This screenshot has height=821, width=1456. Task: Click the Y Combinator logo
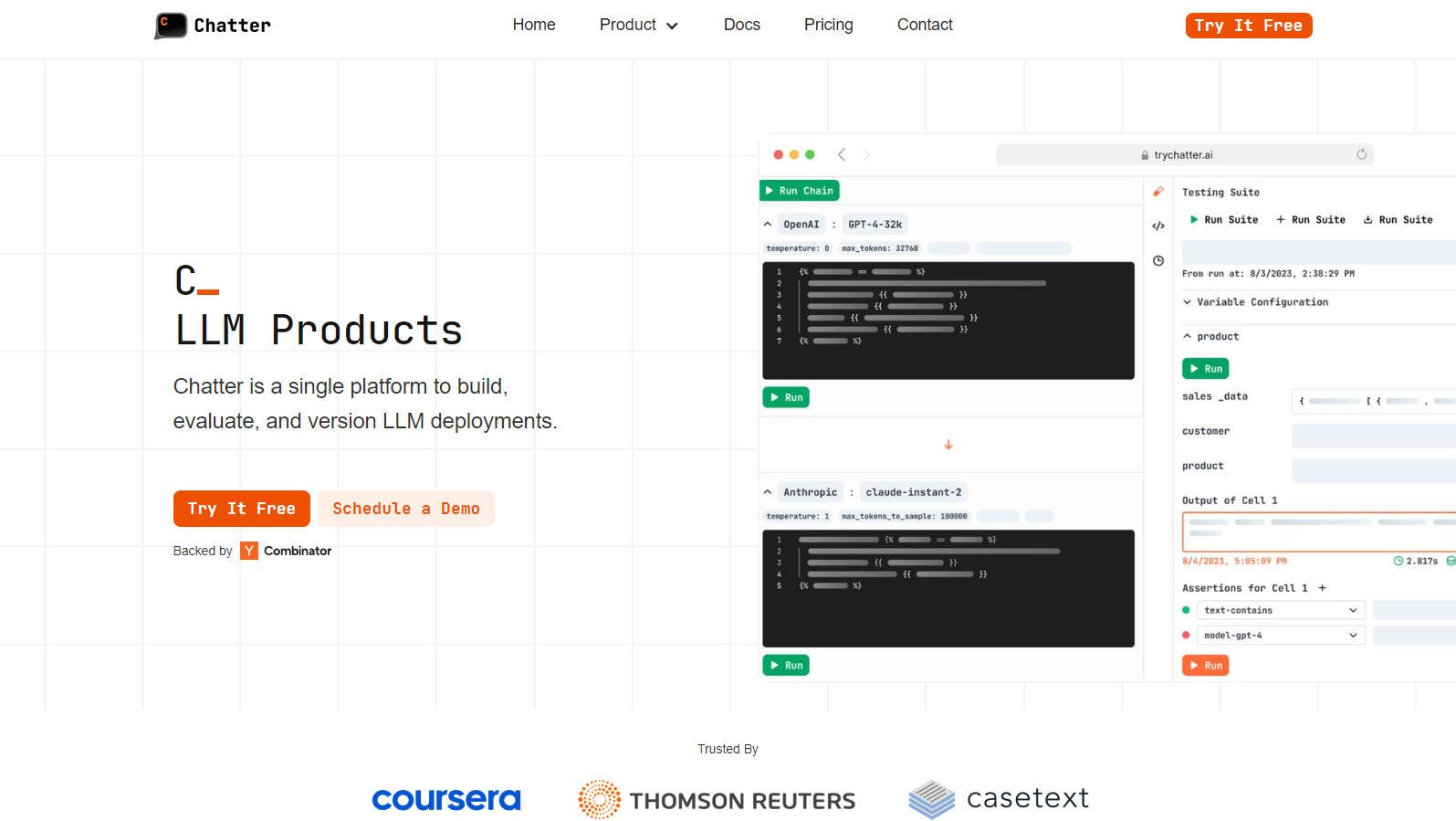pyautogui.click(x=249, y=551)
